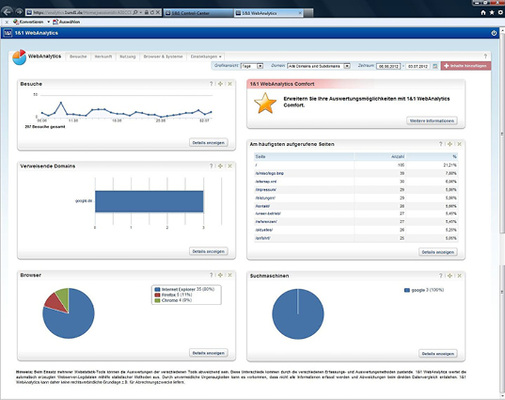Open the Domain dropdown
The width and height of the screenshot is (505, 400).
319,66
